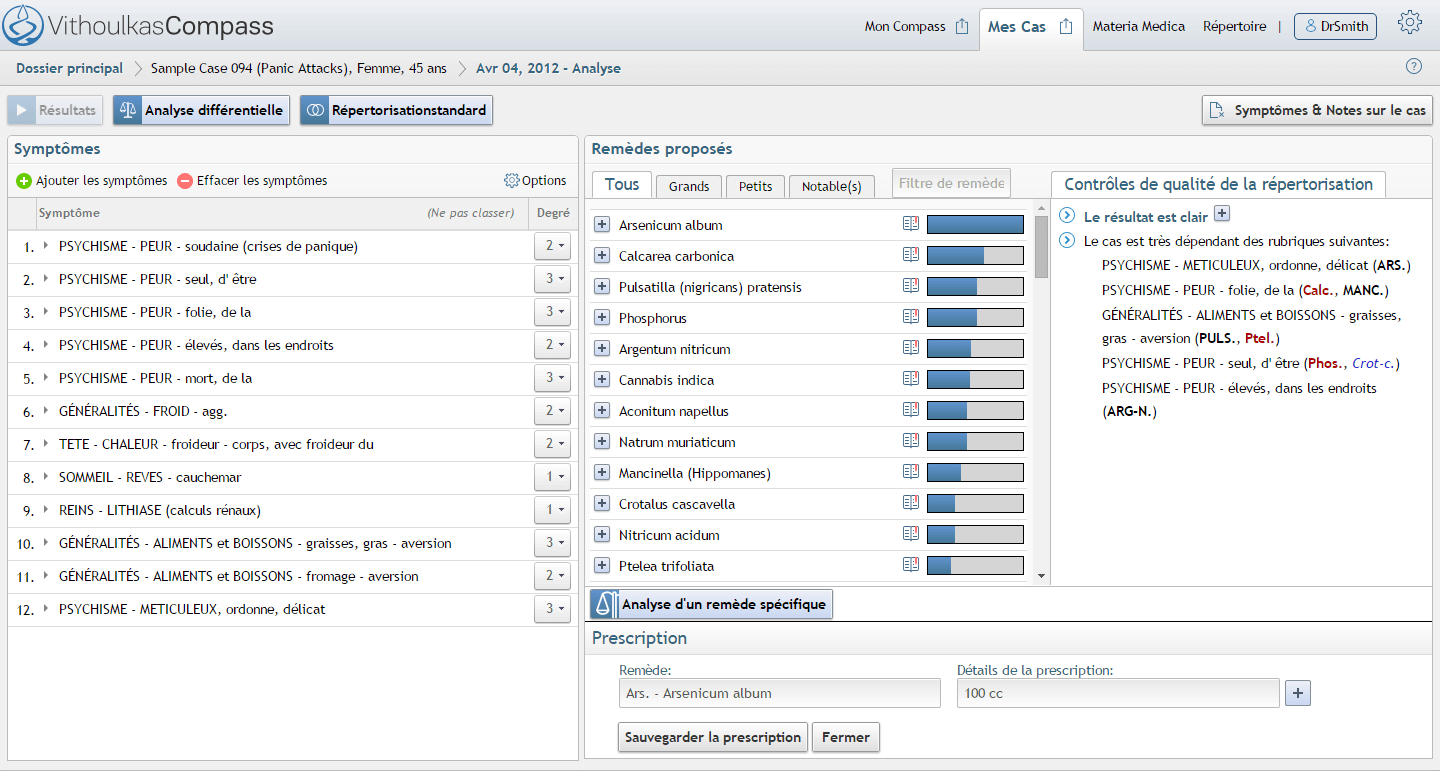Expand symptom row 'REINS - LITHIASE'

click(x=46, y=510)
